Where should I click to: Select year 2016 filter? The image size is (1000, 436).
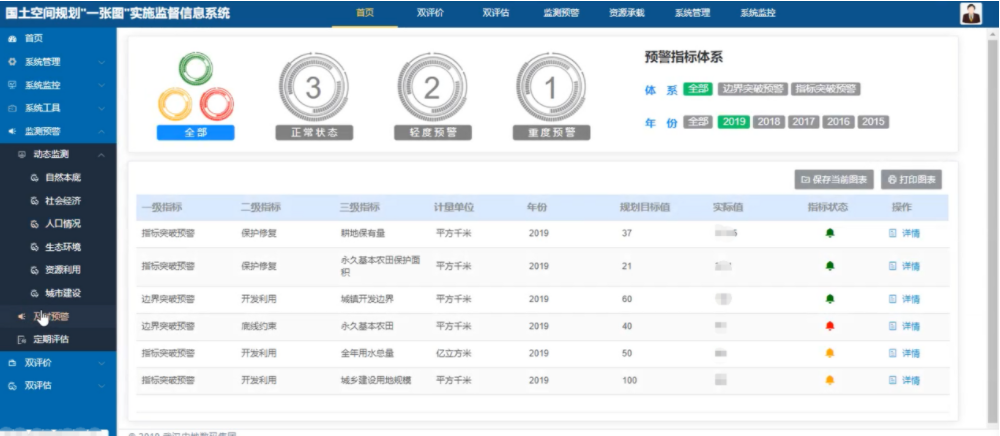click(838, 122)
